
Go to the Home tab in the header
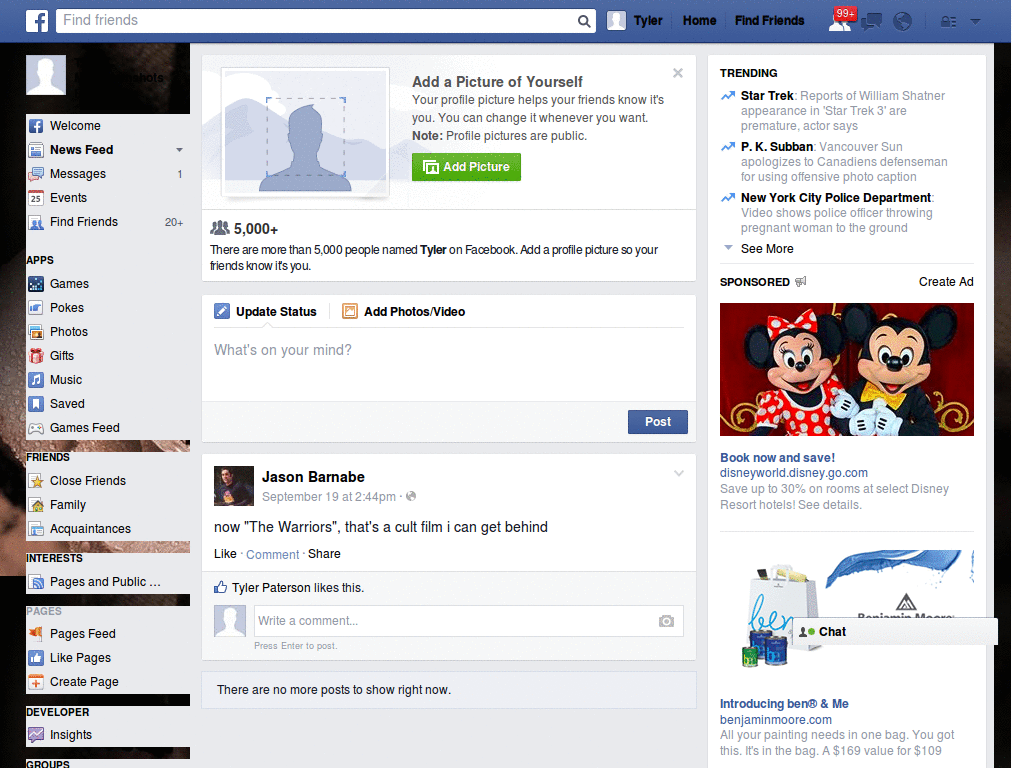(699, 21)
